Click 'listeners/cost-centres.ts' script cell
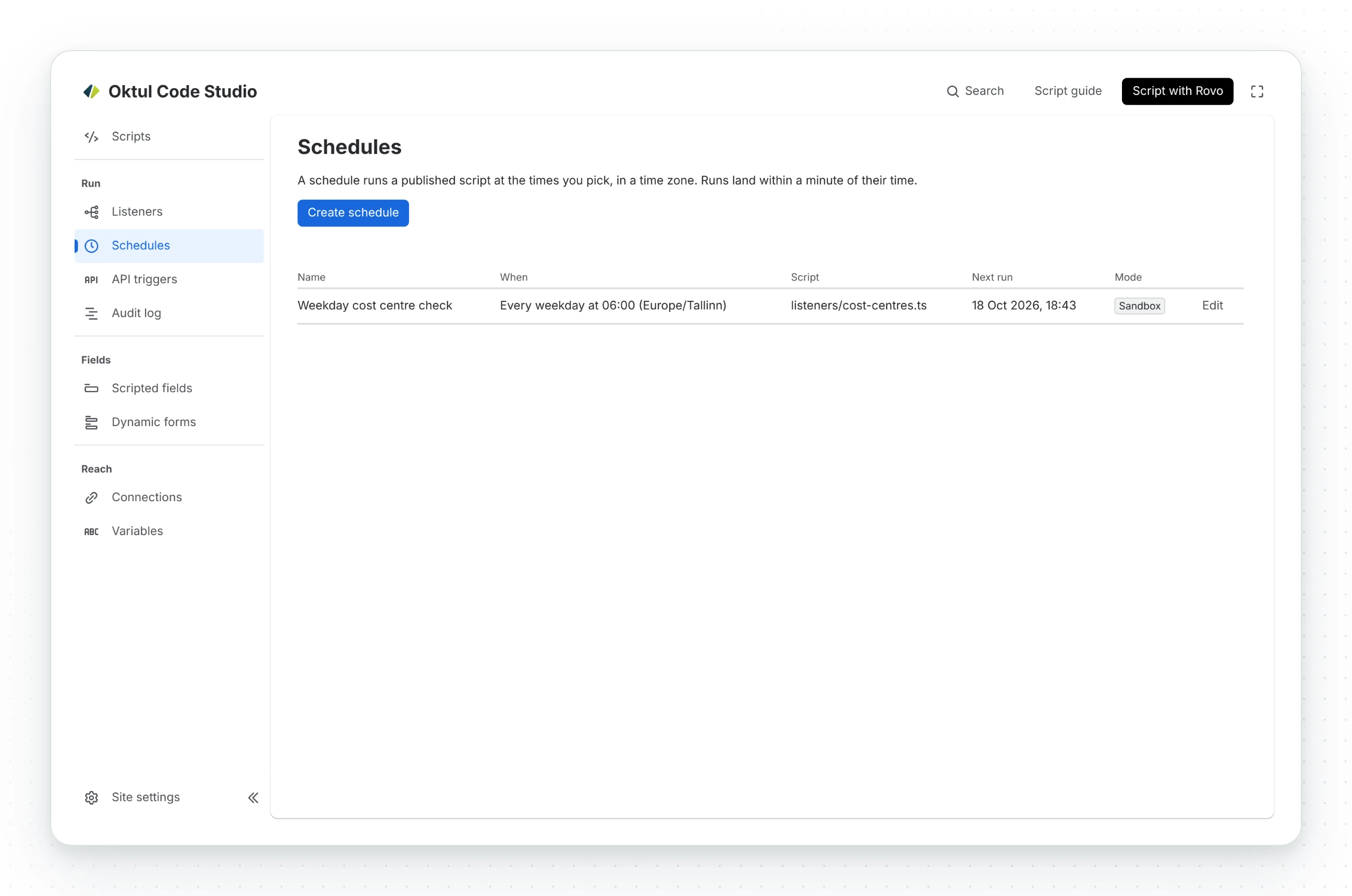This screenshot has width=1352, height=896. [x=858, y=306]
